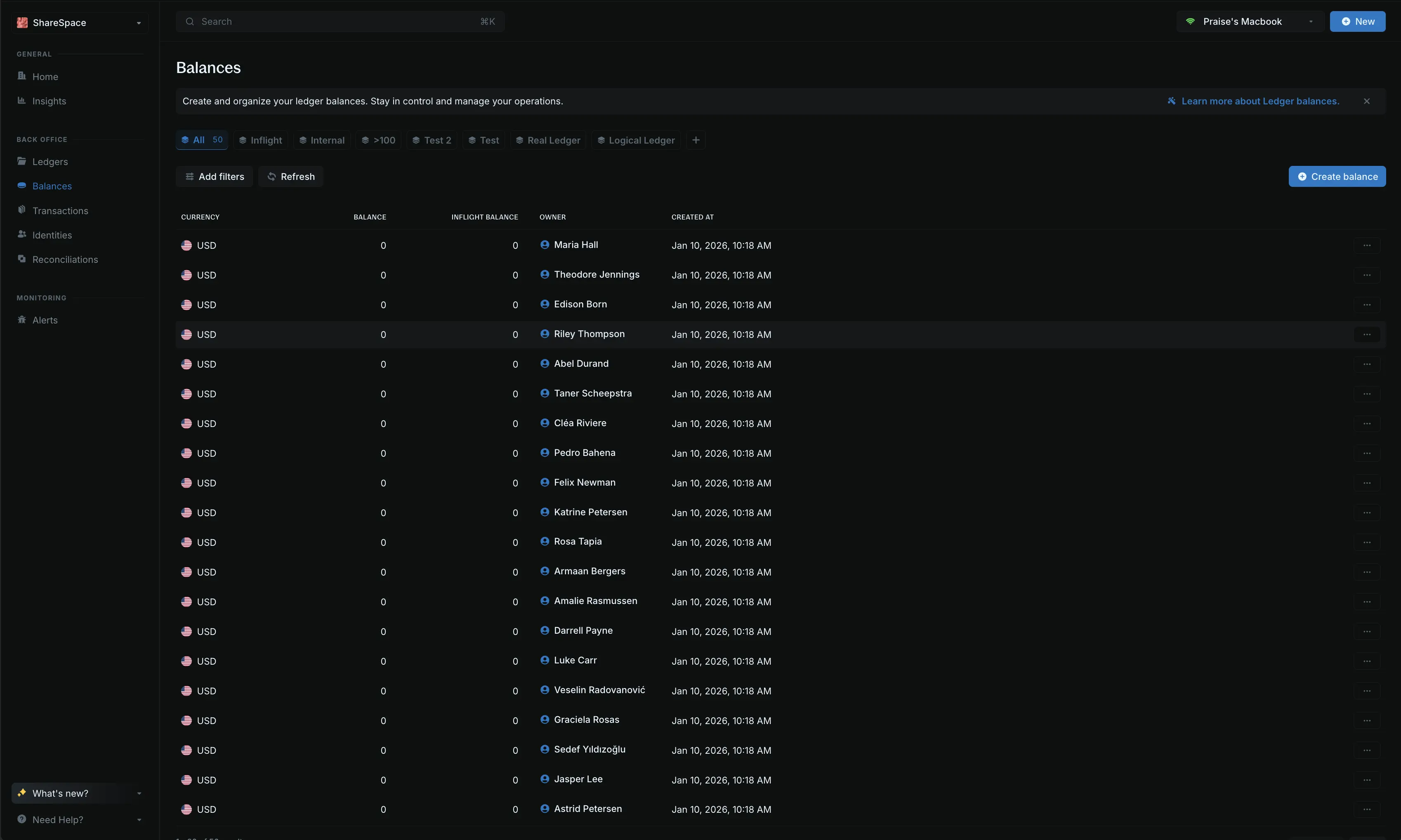
Task: Click the Reconciliations sidebar icon
Action: [x=21, y=259]
